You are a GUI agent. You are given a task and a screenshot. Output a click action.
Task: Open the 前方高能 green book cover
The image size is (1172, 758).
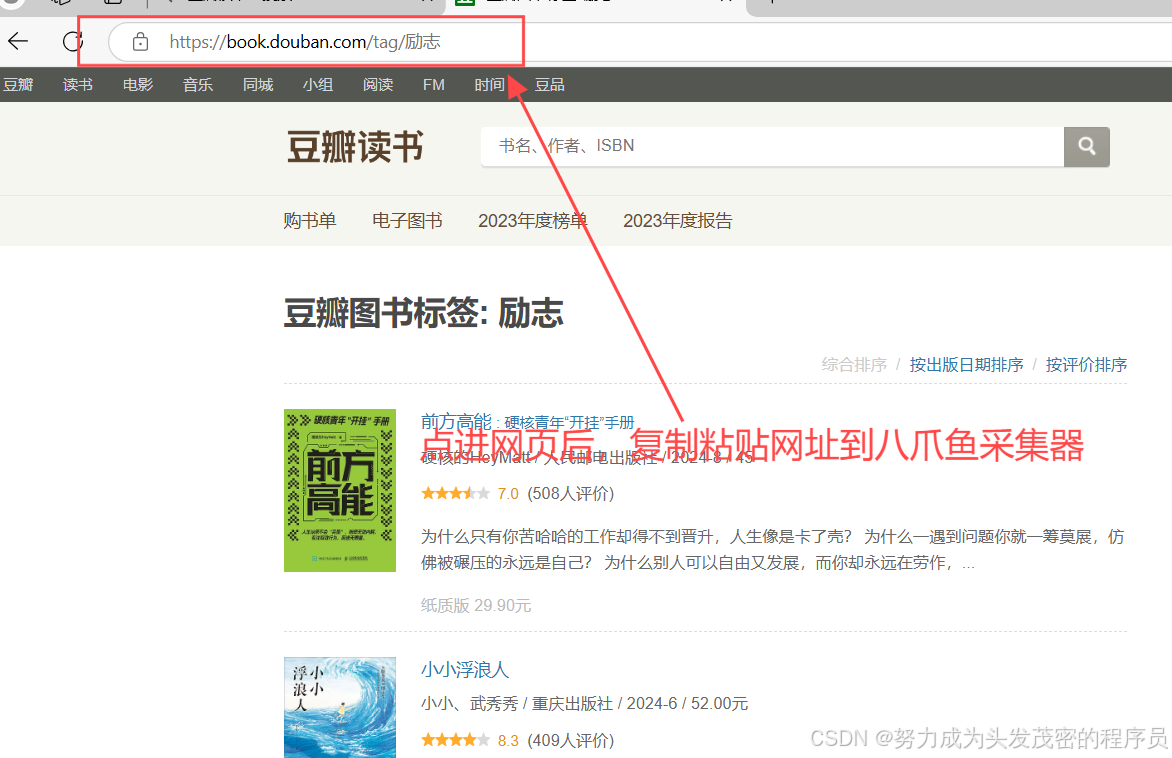click(x=340, y=490)
